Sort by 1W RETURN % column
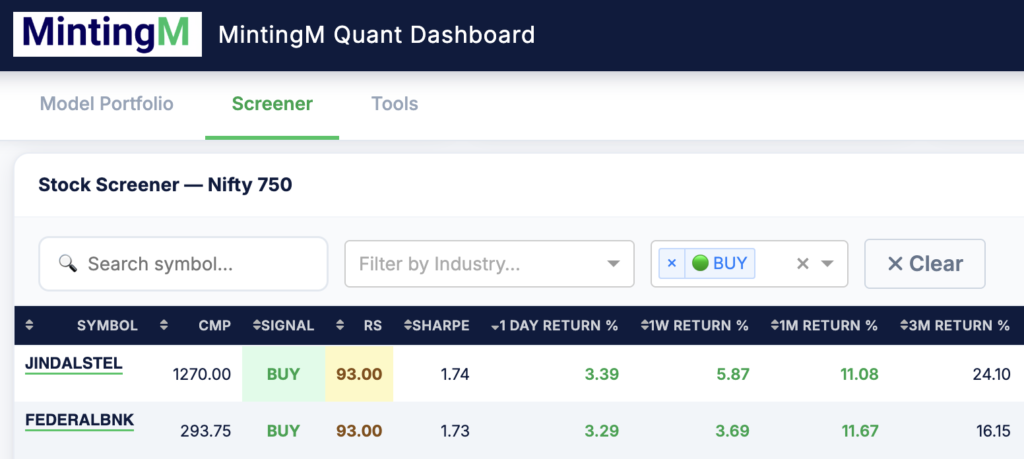 (692, 325)
